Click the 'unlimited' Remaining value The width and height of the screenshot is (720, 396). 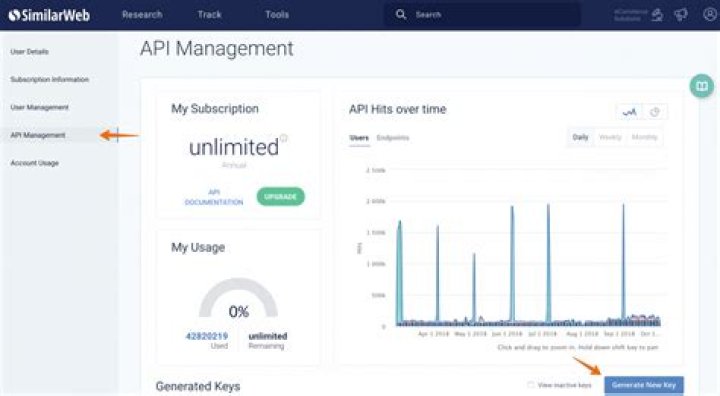click(x=268, y=336)
